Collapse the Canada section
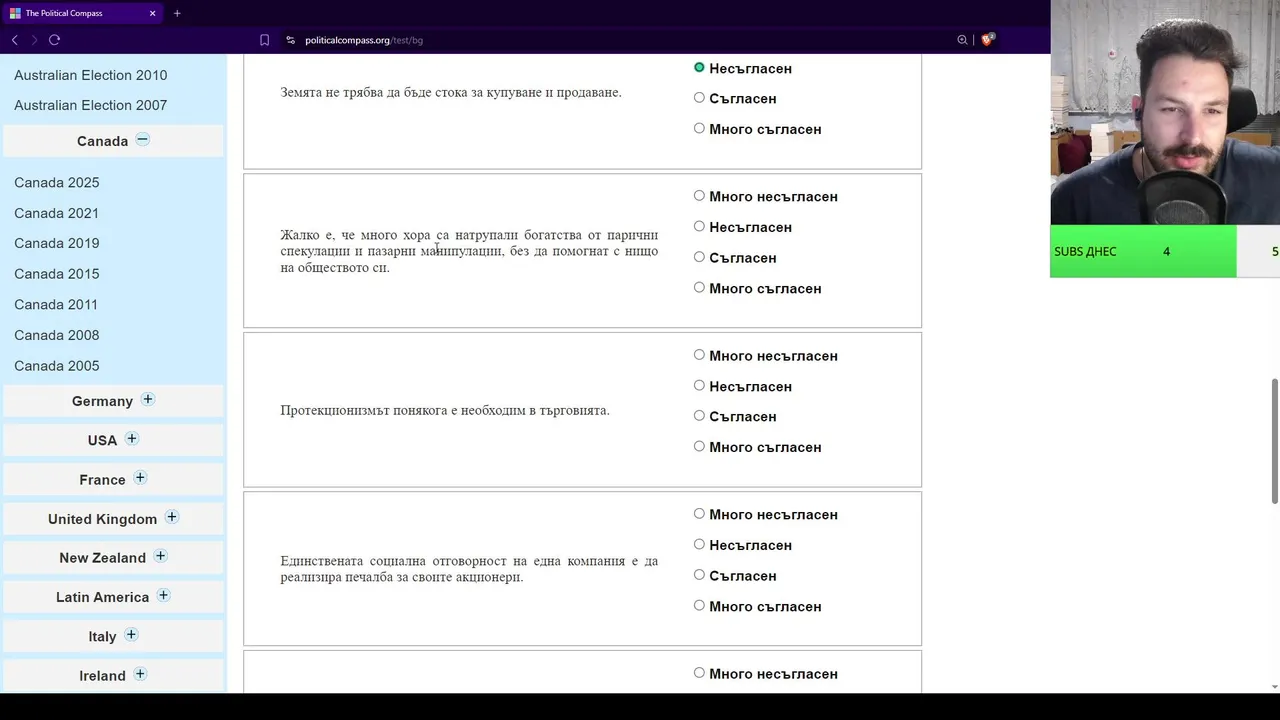Viewport: 1280px width, 720px height. (x=143, y=140)
